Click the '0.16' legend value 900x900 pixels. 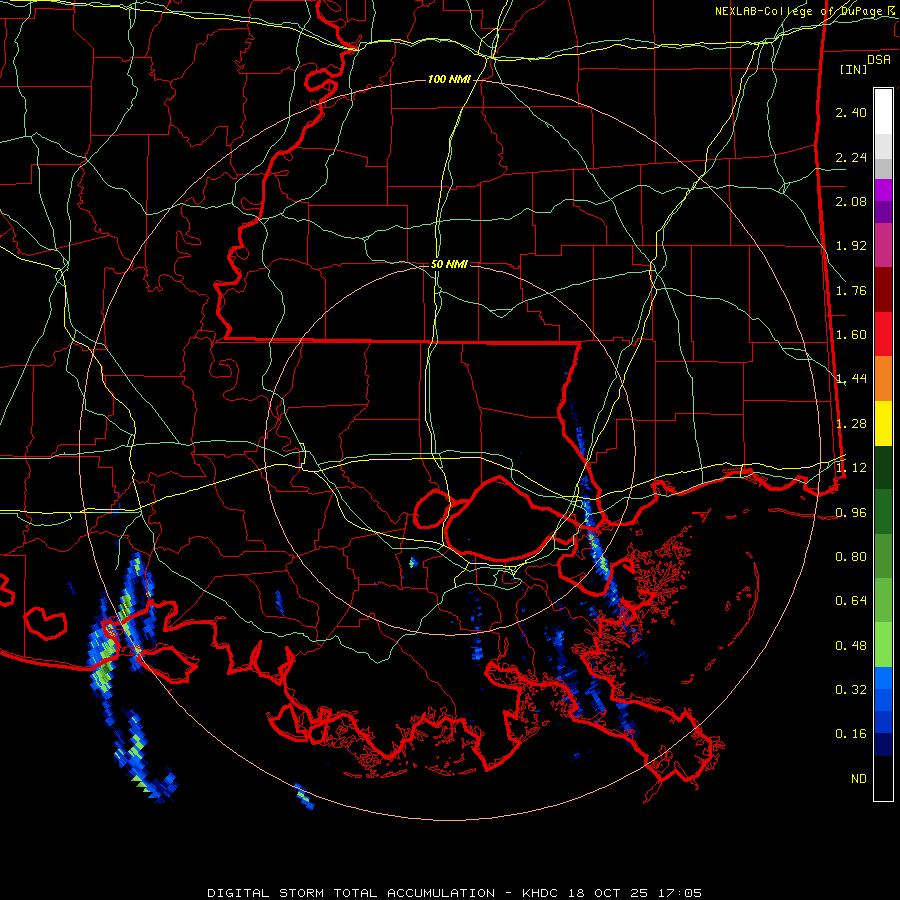coord(851,734)
